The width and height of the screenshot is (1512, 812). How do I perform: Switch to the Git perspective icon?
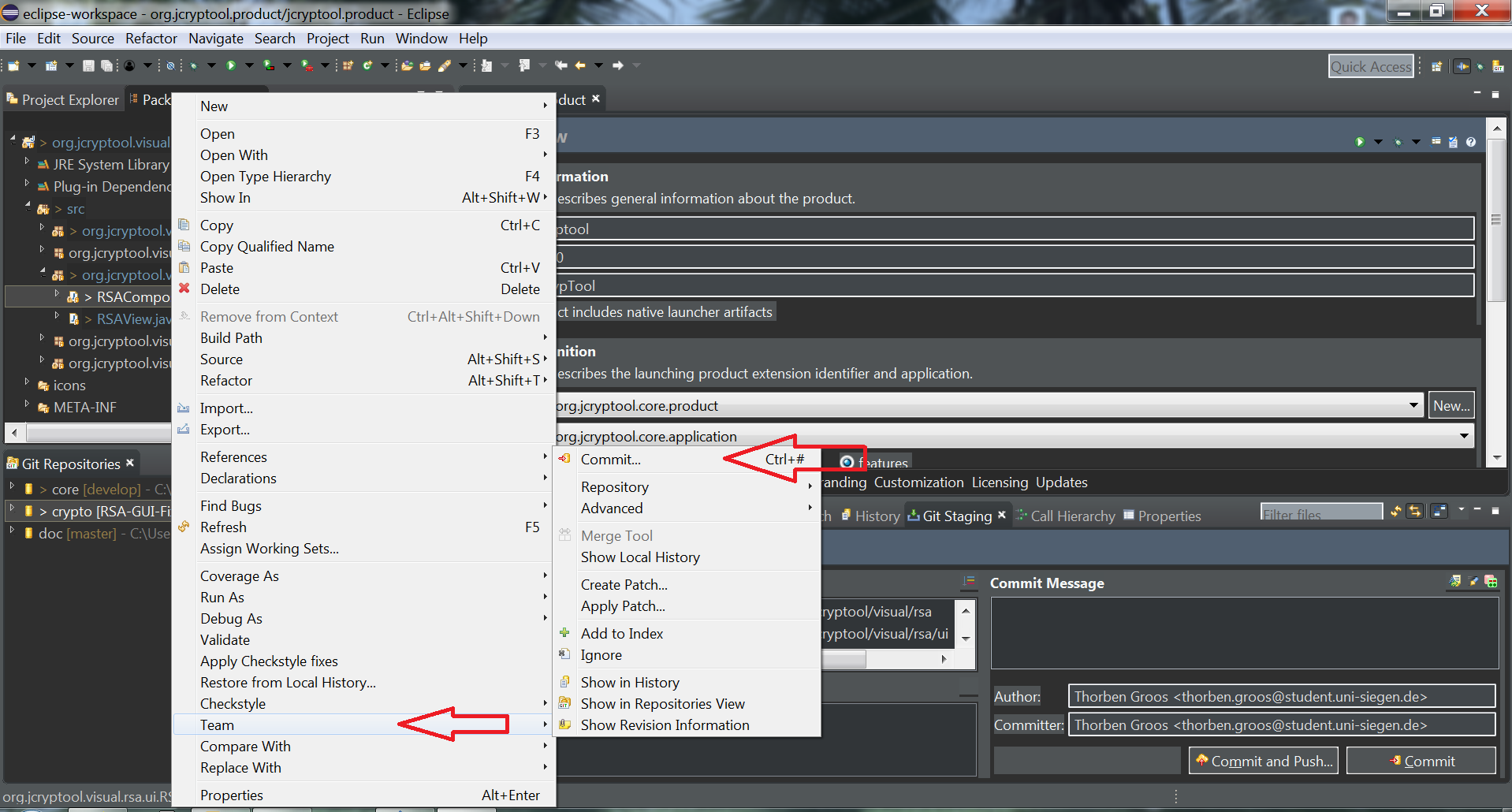point(1498,67)
